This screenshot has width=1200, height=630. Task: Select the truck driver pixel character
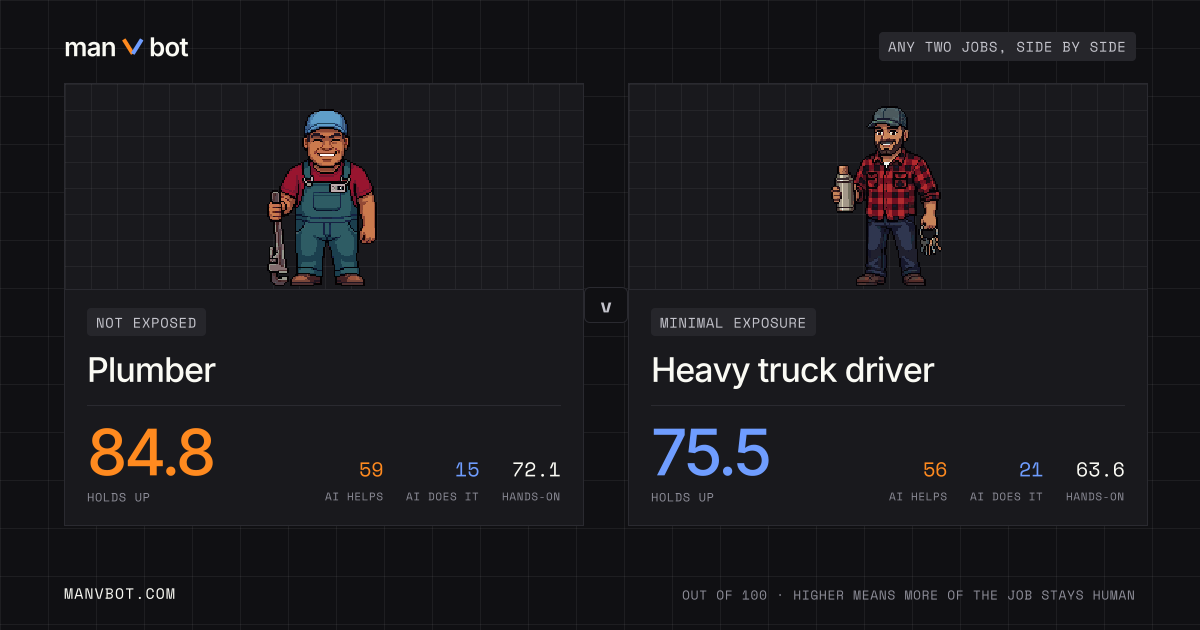[x=887, y=196]
